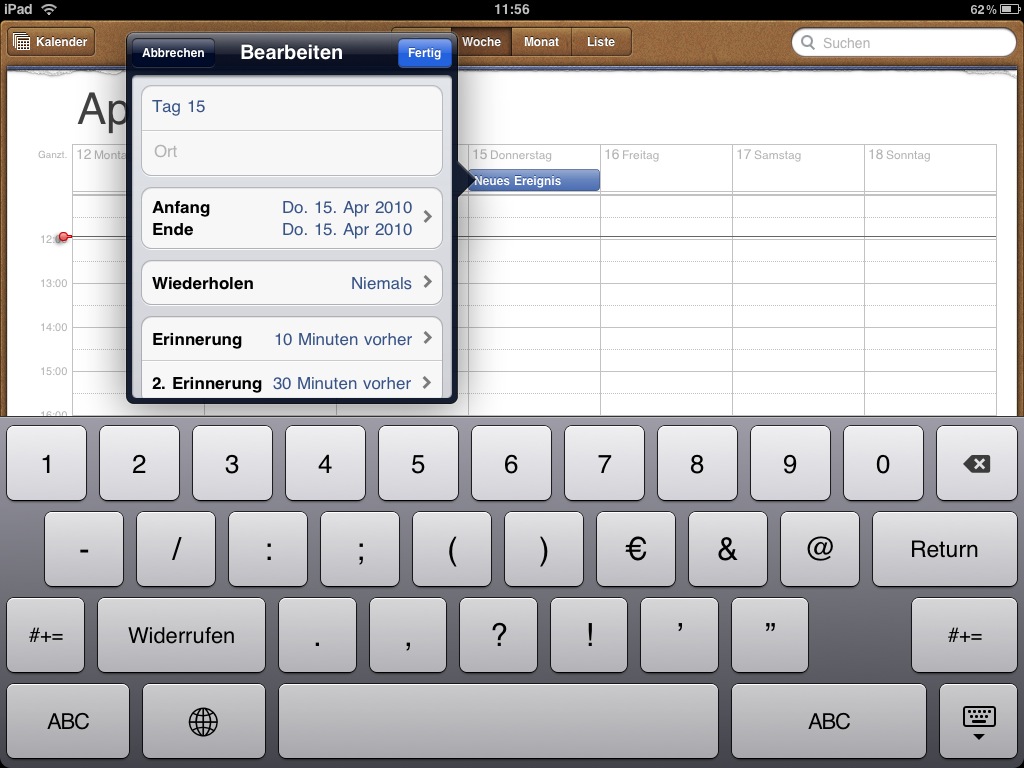Switch to the Liste view tab

click(601, 42)
